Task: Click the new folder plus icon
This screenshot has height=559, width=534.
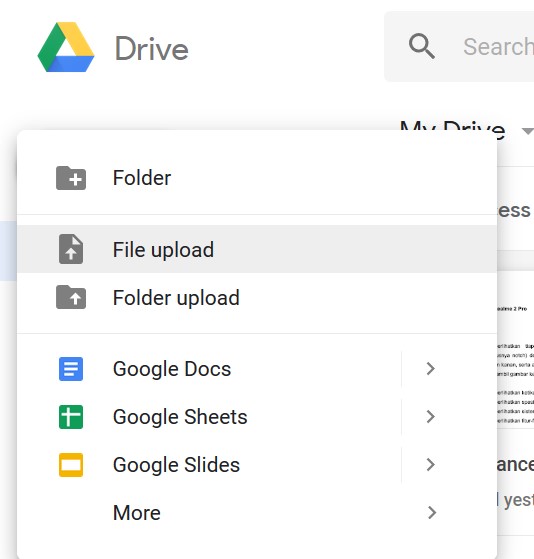Action: click(x=71, y=178)
